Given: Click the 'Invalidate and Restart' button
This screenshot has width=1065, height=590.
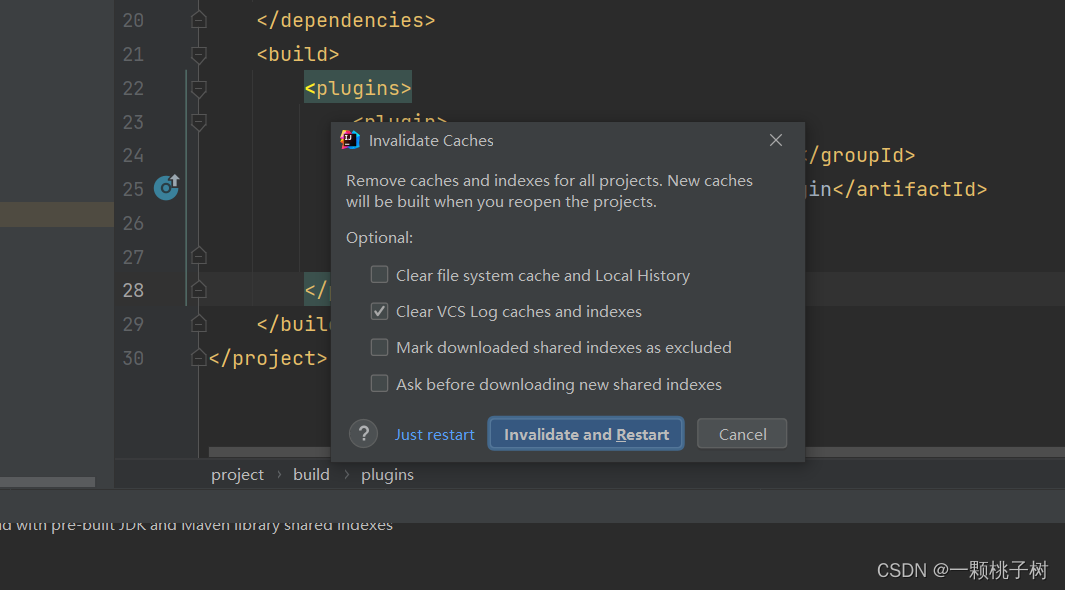Looking at the screenshot, I should pyautogui.click(x=585, y=433).
